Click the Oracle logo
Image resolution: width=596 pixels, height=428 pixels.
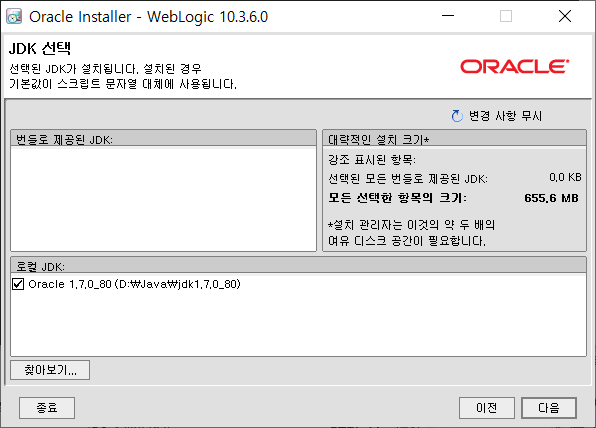[515, 66]
